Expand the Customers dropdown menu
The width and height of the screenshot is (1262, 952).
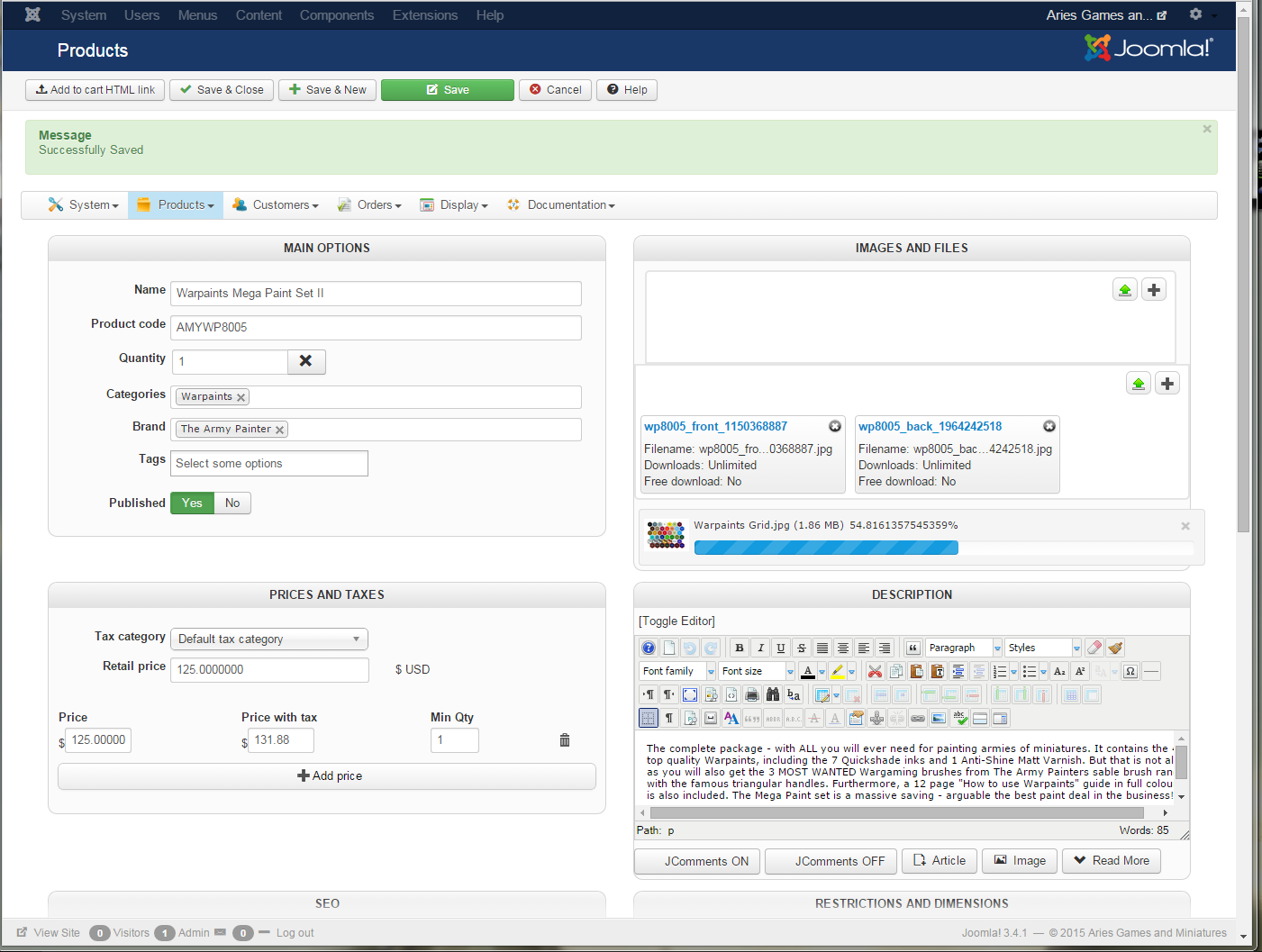coord(276,205)
